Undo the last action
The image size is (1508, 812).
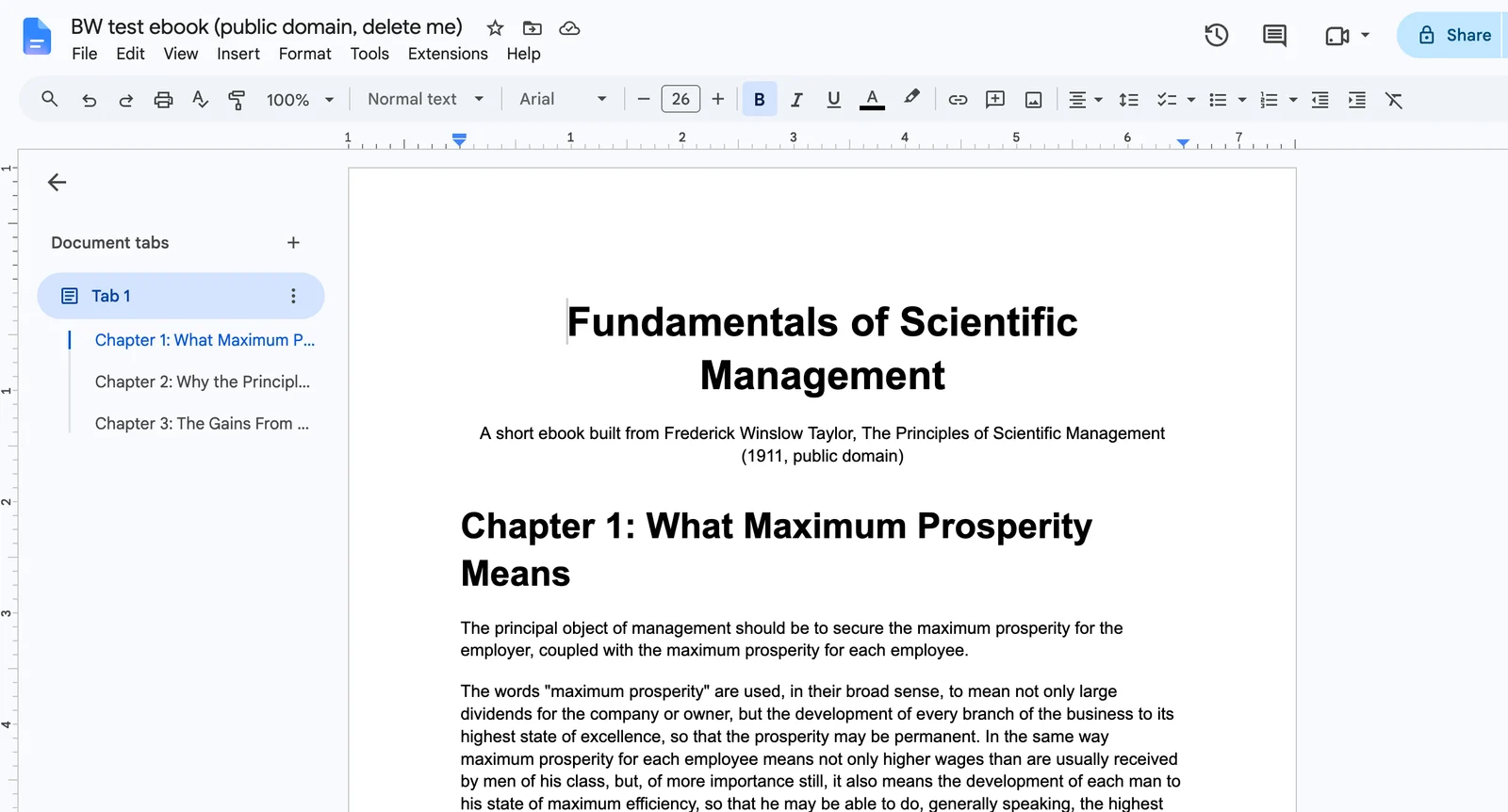[x=90, y=100]
